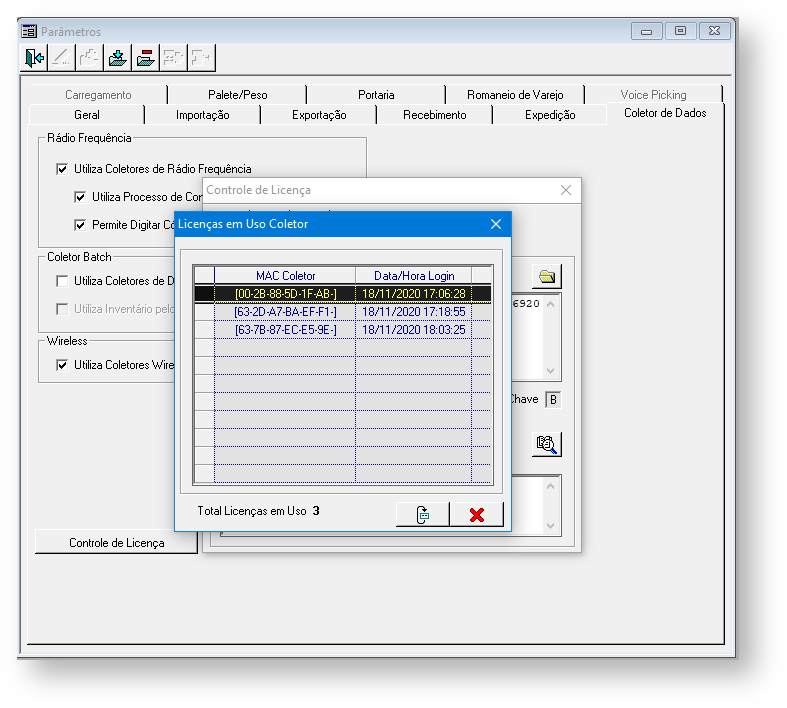Click the refresh licenses icon button

pyautogui.click(x=423, y=514)
